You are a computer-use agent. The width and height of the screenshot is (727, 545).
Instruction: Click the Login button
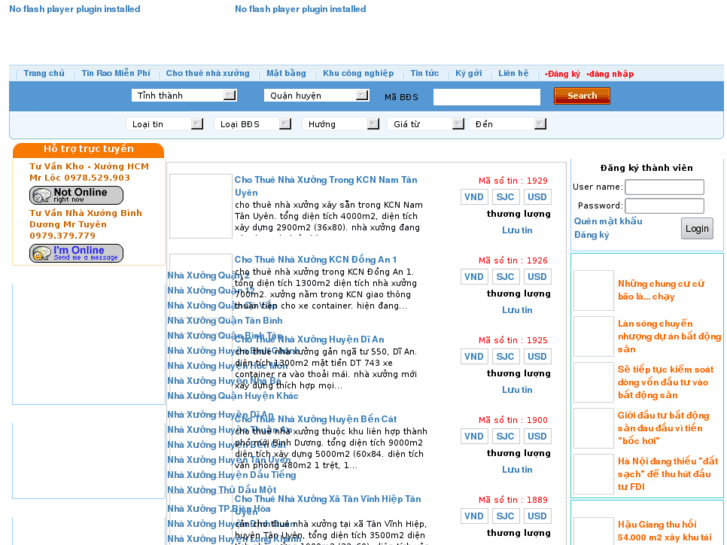(x=697, y=229)
